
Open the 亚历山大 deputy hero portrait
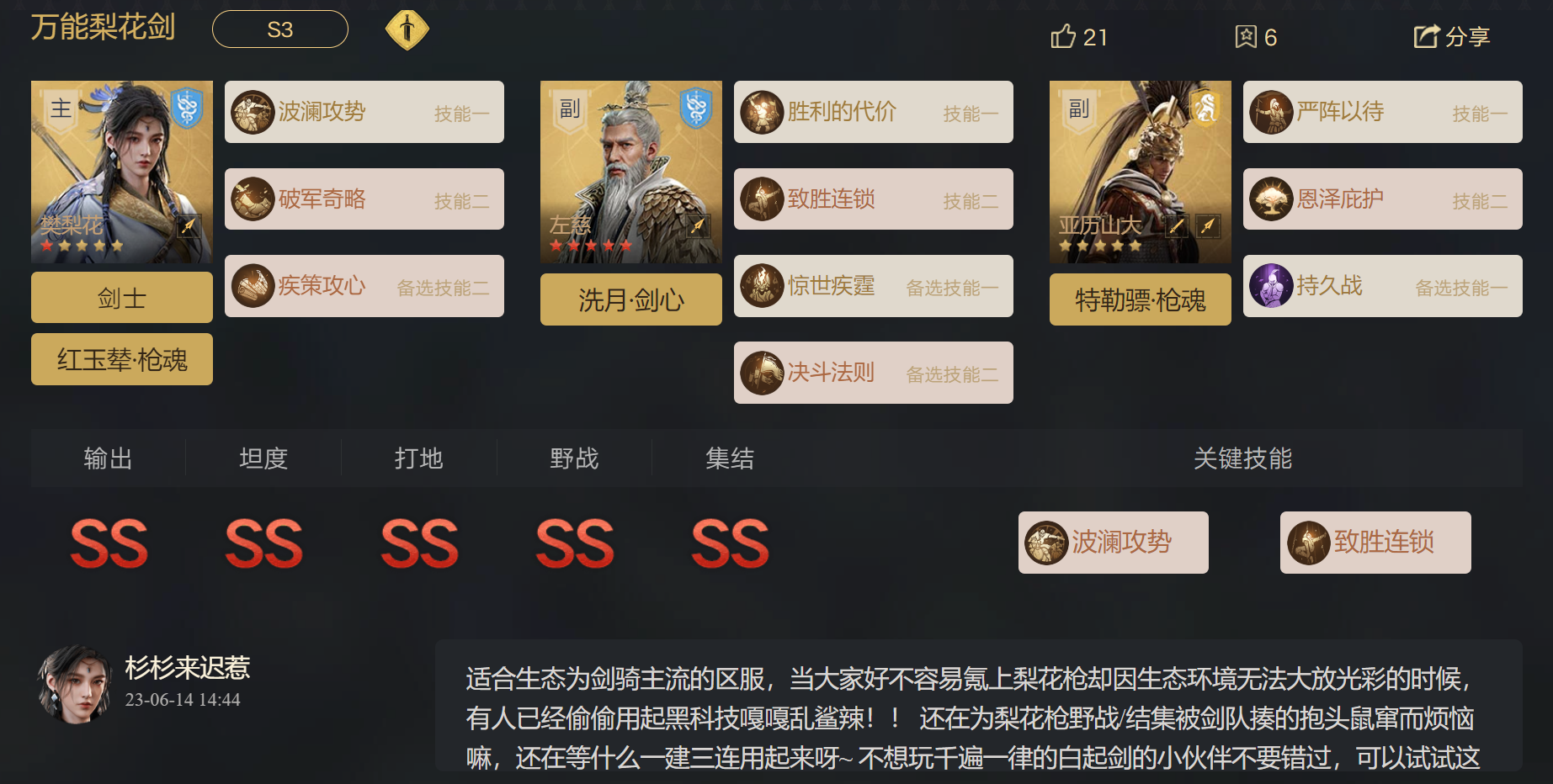point(1141,172)
